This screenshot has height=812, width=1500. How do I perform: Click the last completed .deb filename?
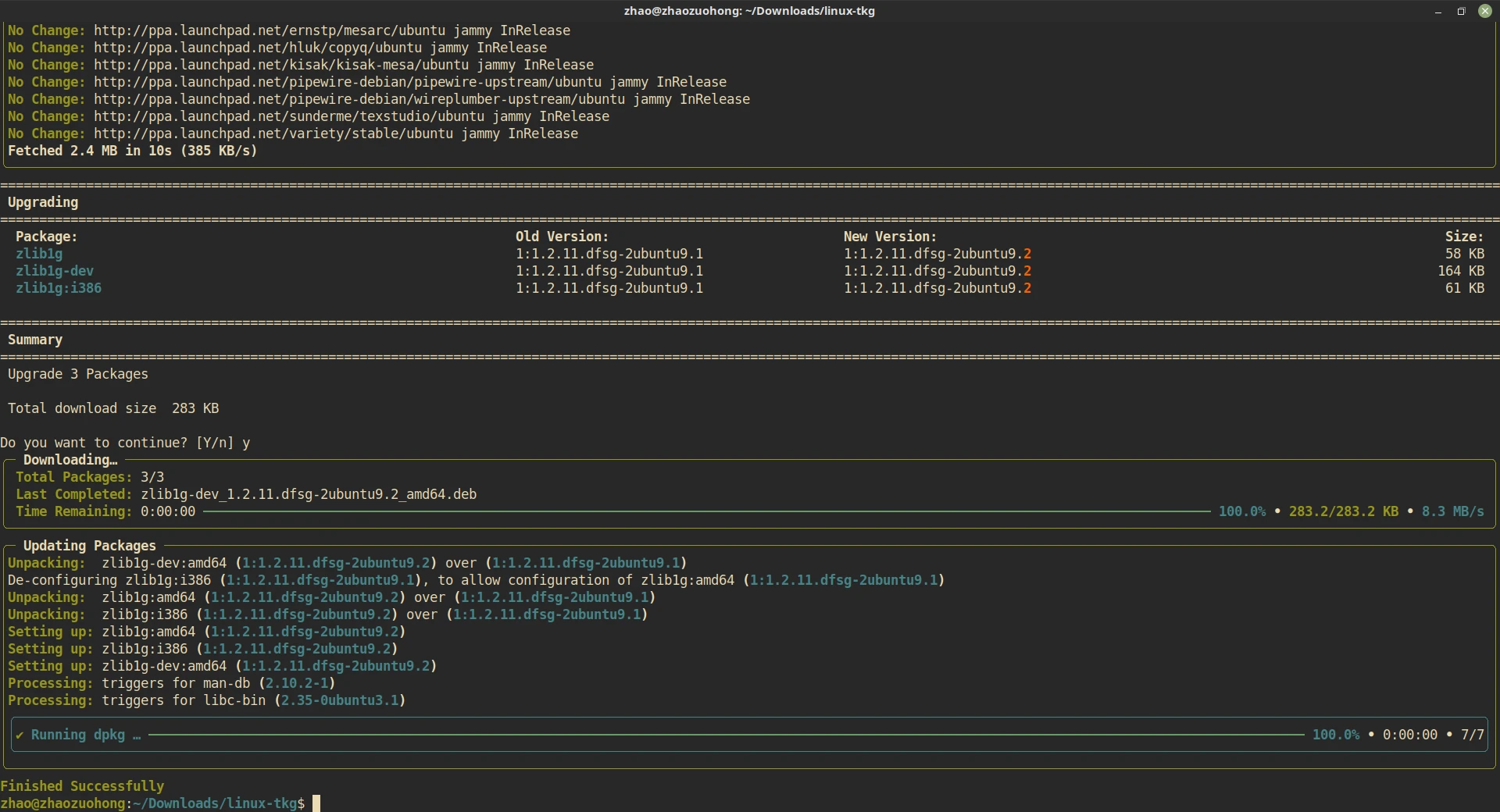pyautogui.click(x=309, y=494)
